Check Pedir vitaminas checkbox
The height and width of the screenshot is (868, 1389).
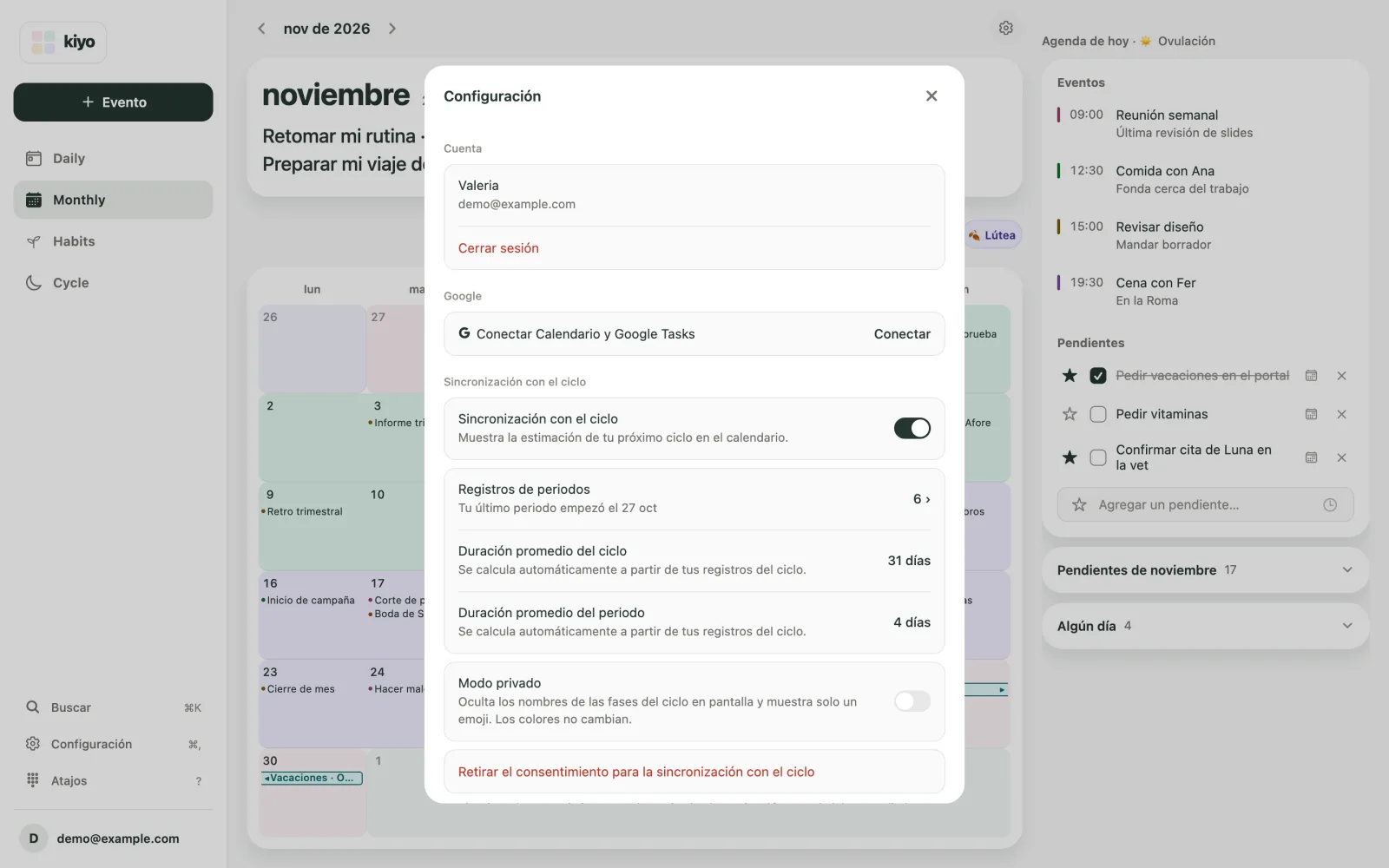[1098, 414]
